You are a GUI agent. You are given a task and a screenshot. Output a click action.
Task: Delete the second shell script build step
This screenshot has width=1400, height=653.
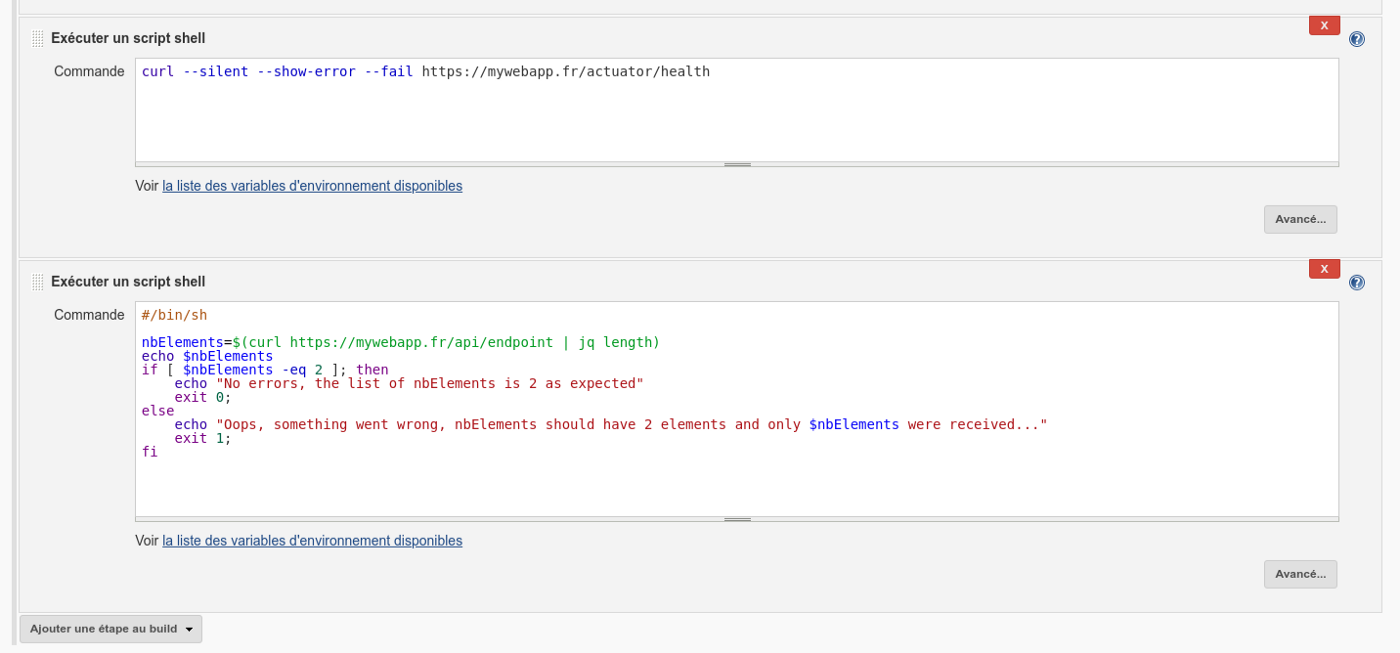coord(1323,269)
